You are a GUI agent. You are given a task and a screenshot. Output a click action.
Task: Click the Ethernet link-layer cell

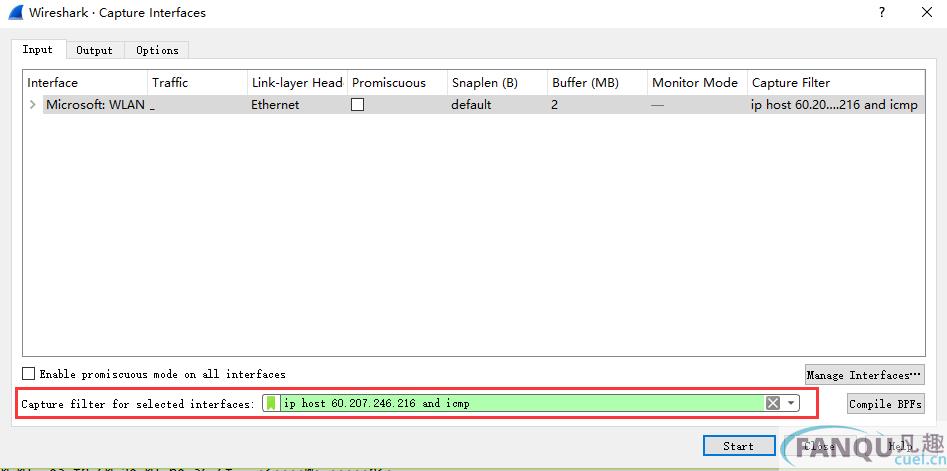[x=275, y=104]
